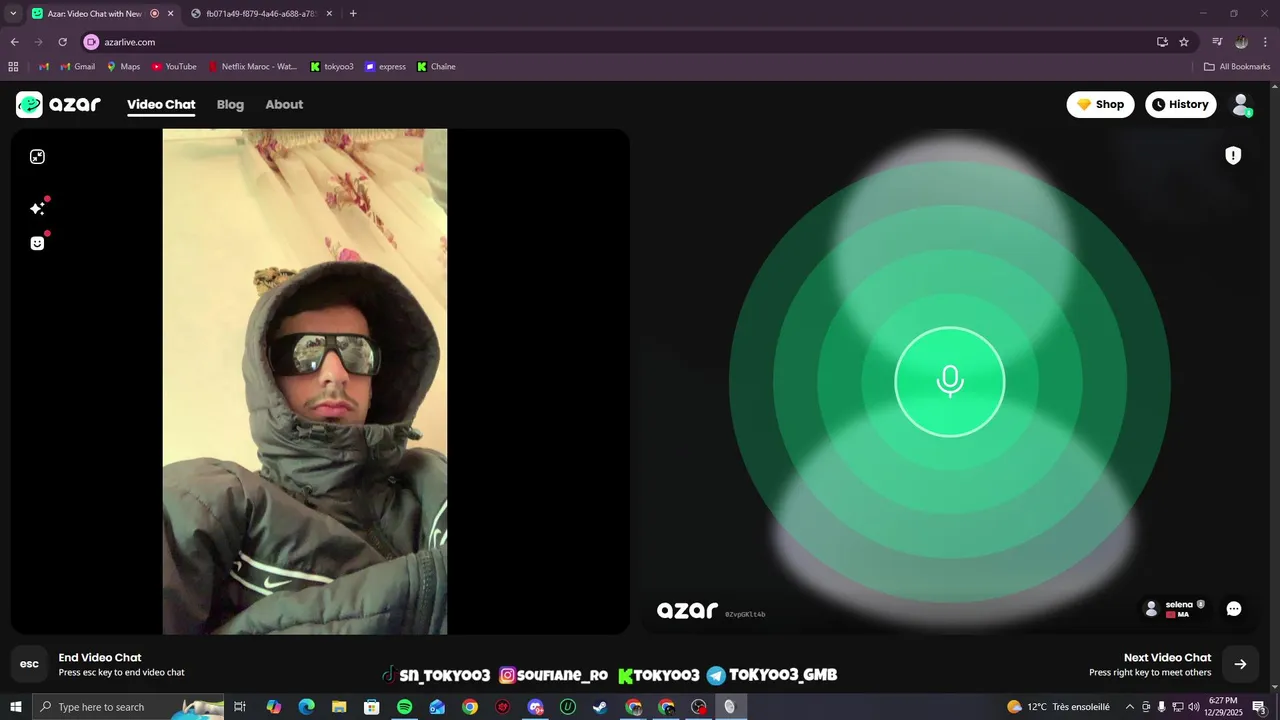
Task: Bookmark this page with the star icon
Action: point(1184,42)
